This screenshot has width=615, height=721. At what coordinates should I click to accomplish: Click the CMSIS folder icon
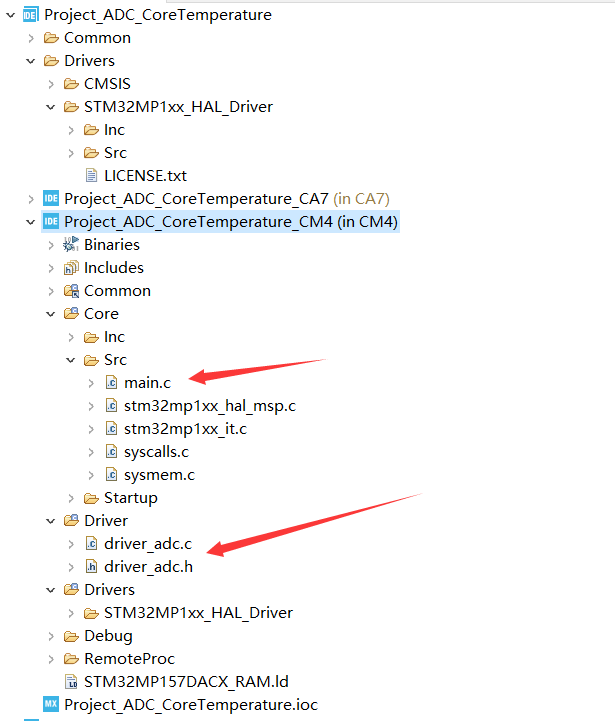pos(71,84)
